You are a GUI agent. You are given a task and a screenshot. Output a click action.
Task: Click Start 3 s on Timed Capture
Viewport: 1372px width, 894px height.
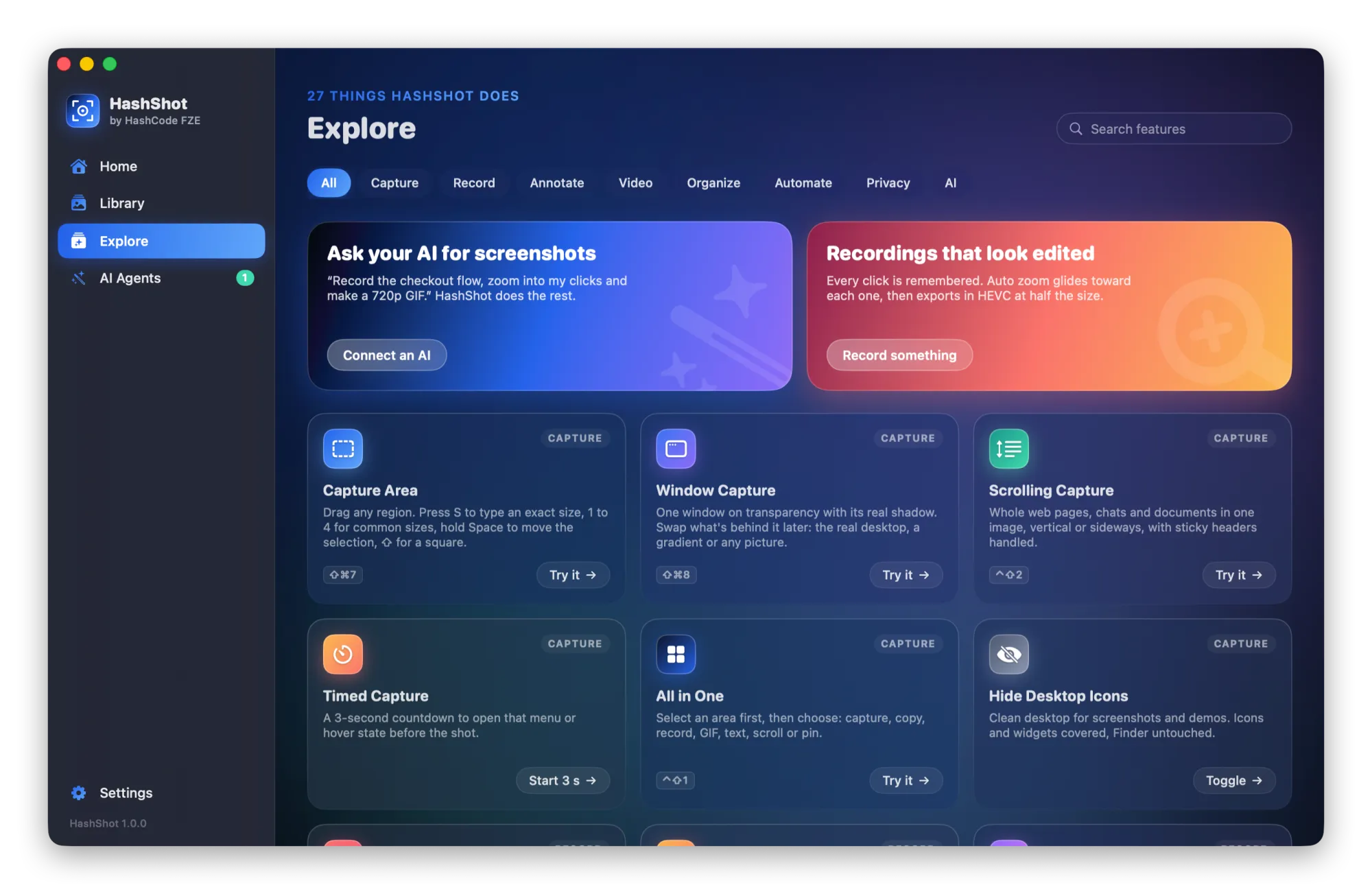563,780
